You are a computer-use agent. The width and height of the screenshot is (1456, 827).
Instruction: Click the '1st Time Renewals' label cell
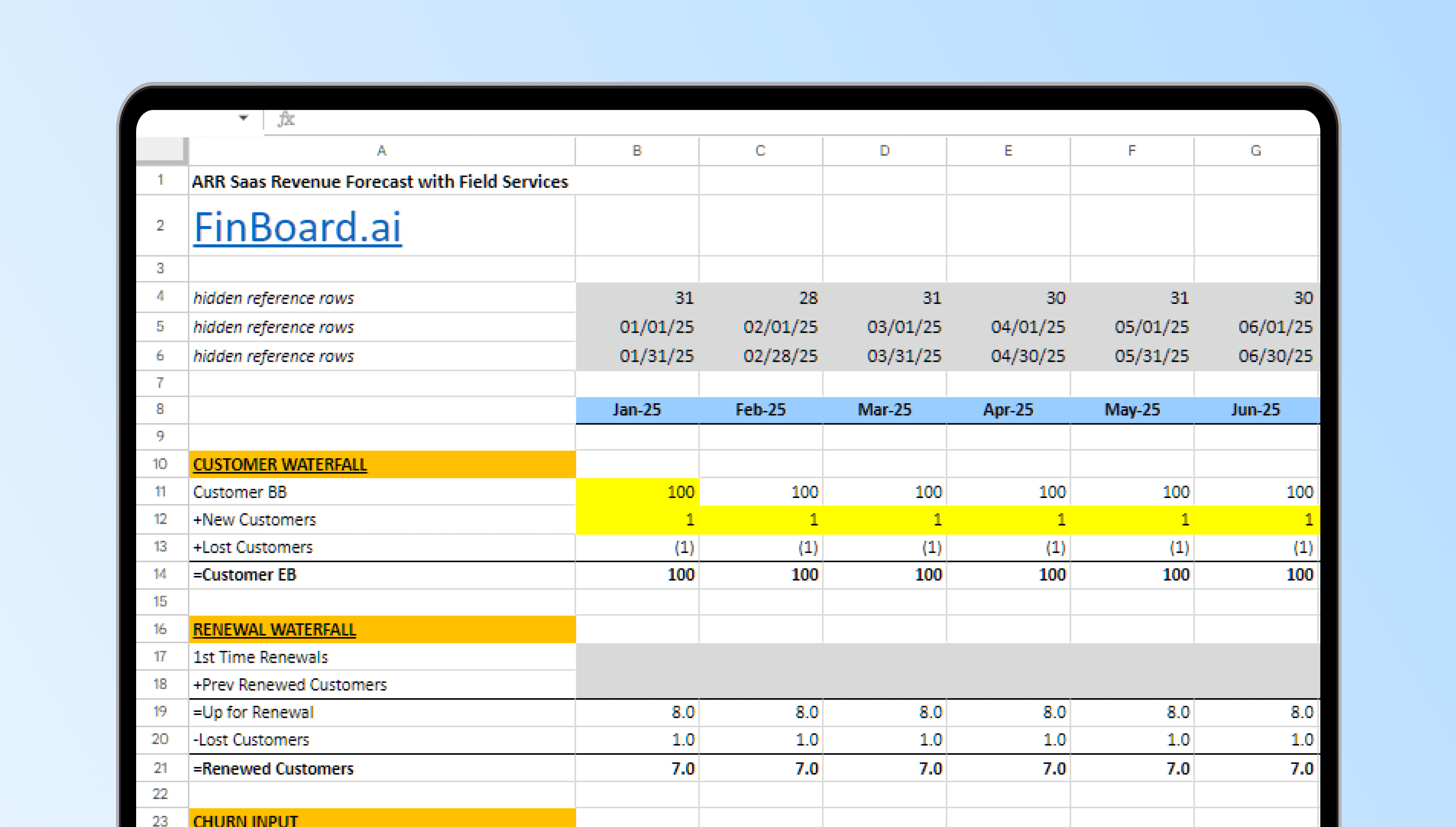pyautogui.click(x=381, y=657)
